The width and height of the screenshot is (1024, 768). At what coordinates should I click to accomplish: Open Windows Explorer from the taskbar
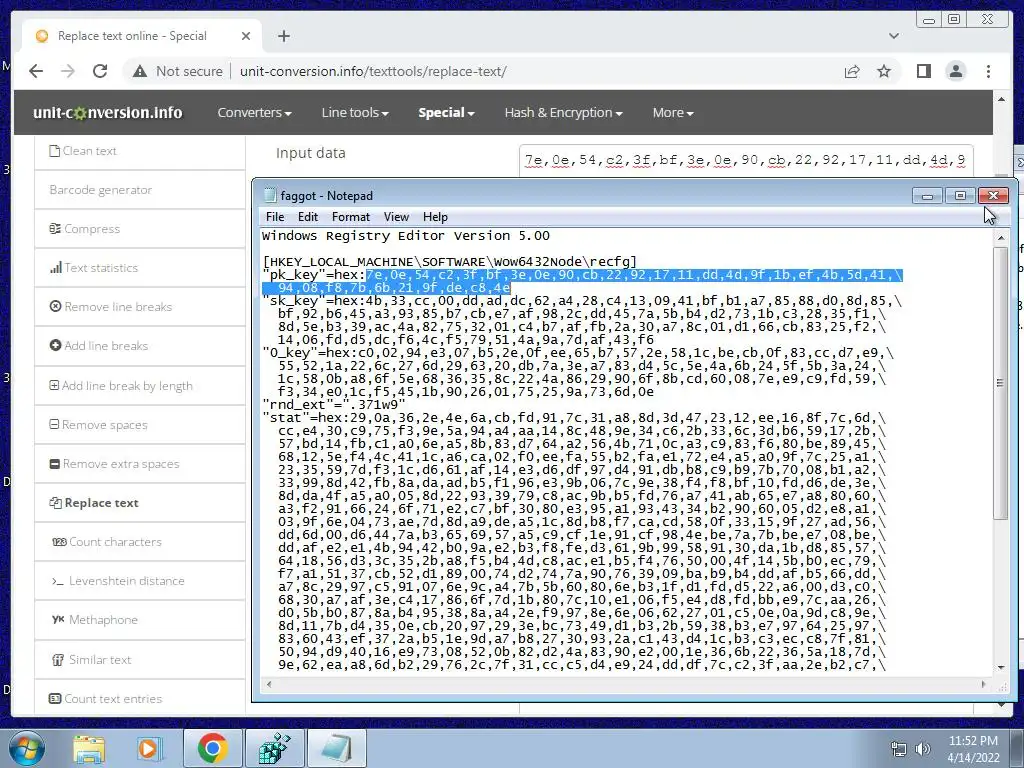[x=89, y=748]
